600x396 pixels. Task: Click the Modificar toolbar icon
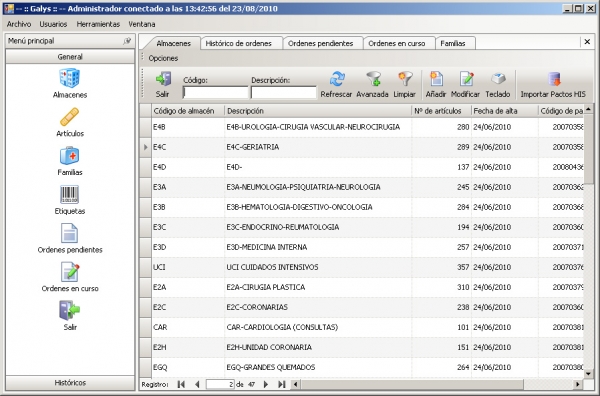pyautogui.click(x=465, y=84)
